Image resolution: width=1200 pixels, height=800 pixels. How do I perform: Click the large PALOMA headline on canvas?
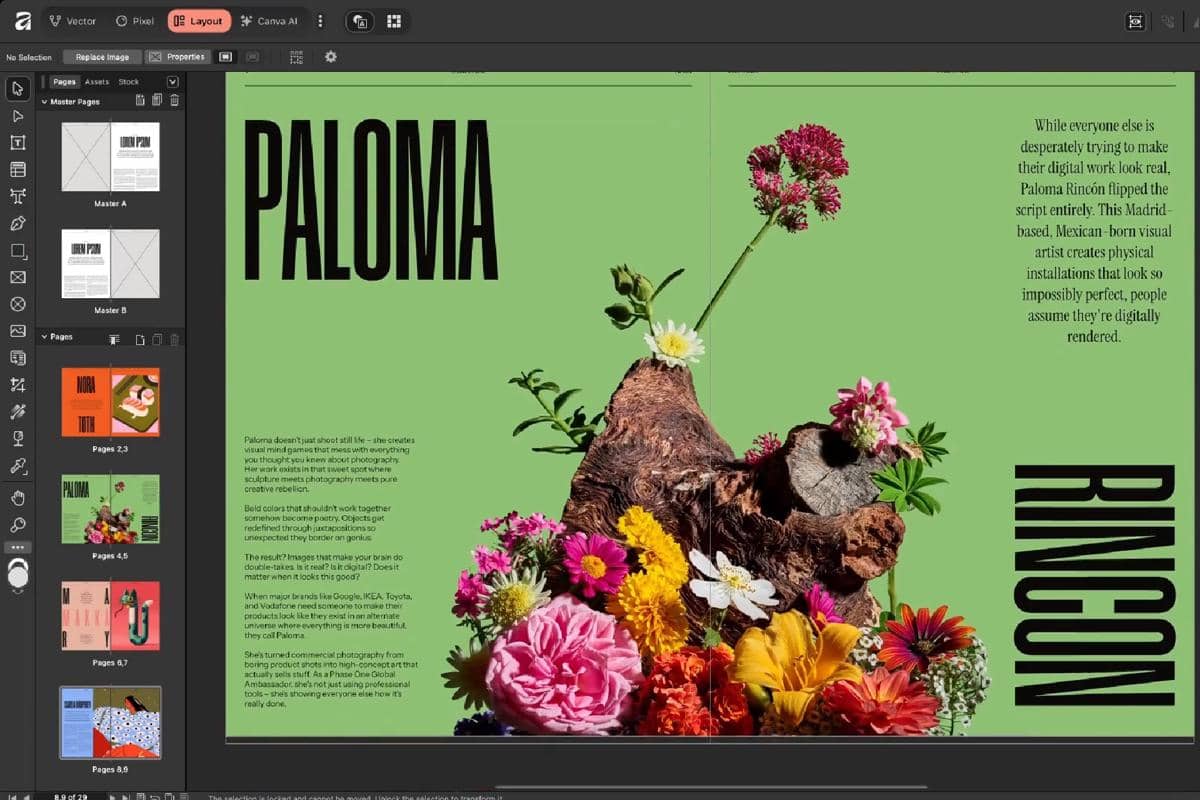[370, 199]
